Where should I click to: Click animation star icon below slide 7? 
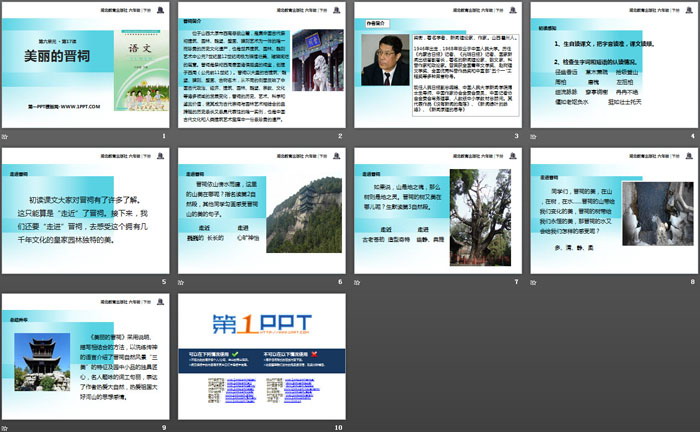point(357,282)
